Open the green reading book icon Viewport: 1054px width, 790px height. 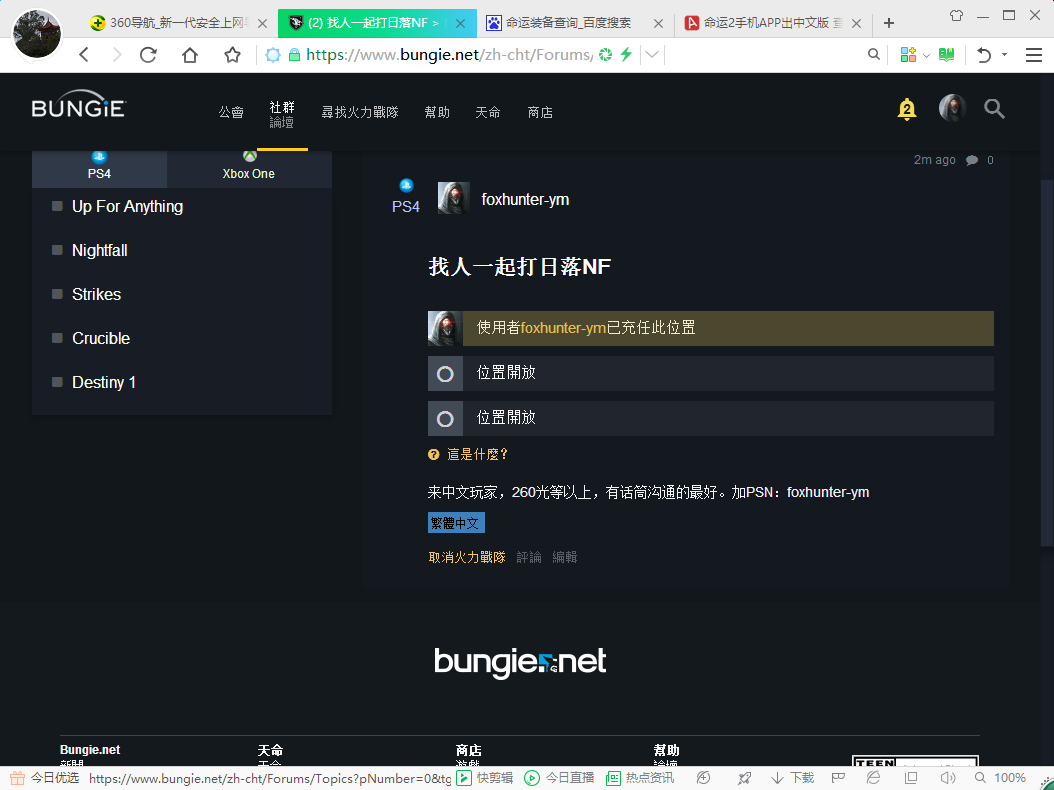coord(946,54)
